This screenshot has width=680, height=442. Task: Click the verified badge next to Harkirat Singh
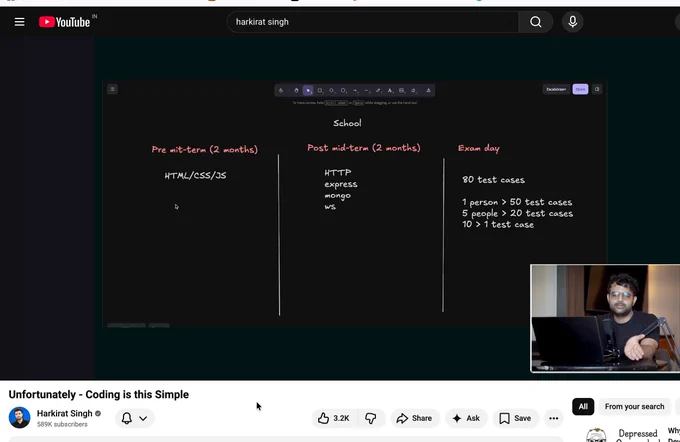pos(98,413)
